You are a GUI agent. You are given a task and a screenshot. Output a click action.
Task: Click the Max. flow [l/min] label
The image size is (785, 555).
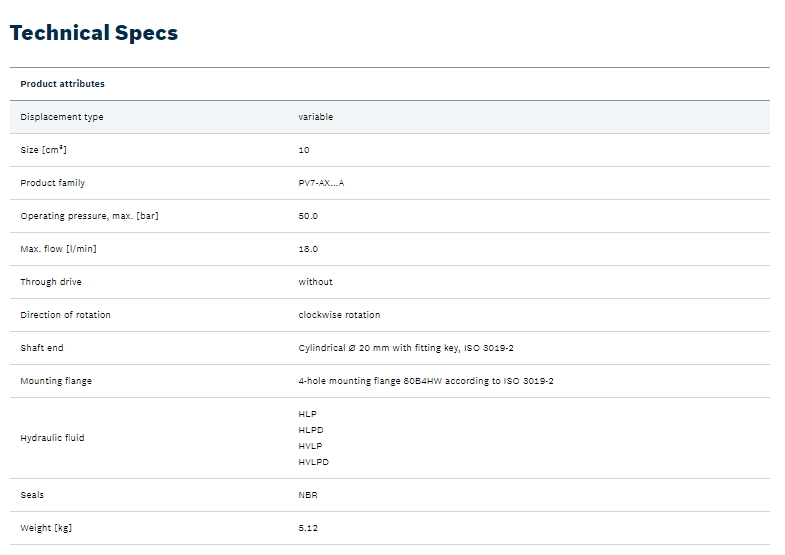click(58, 249)
